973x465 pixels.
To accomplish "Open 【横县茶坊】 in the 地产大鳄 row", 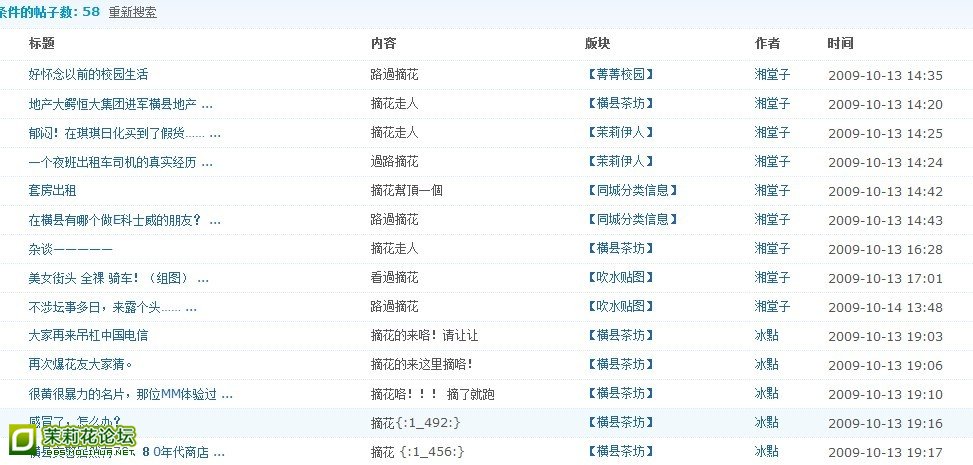I will 619,104.
